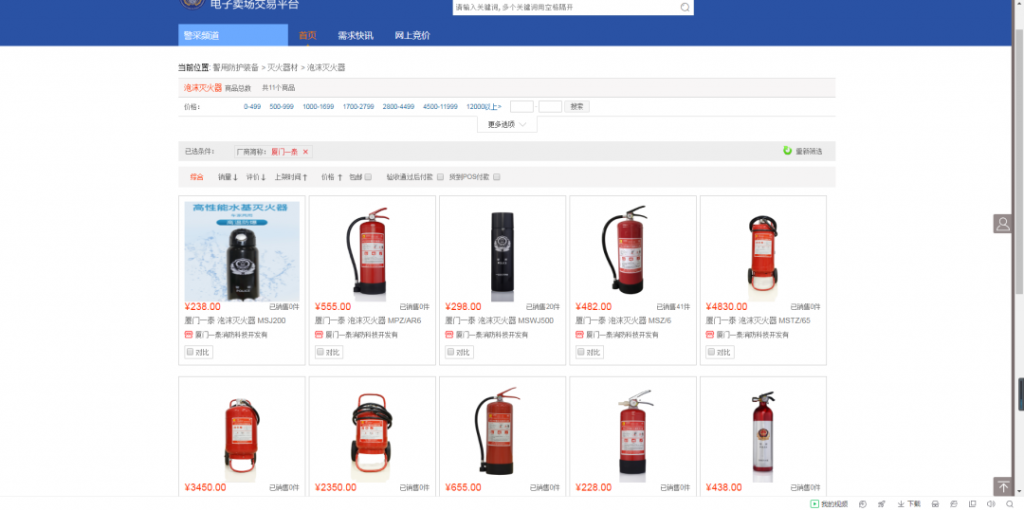Click the 搜索 price search button

click(x=577, y=107)
